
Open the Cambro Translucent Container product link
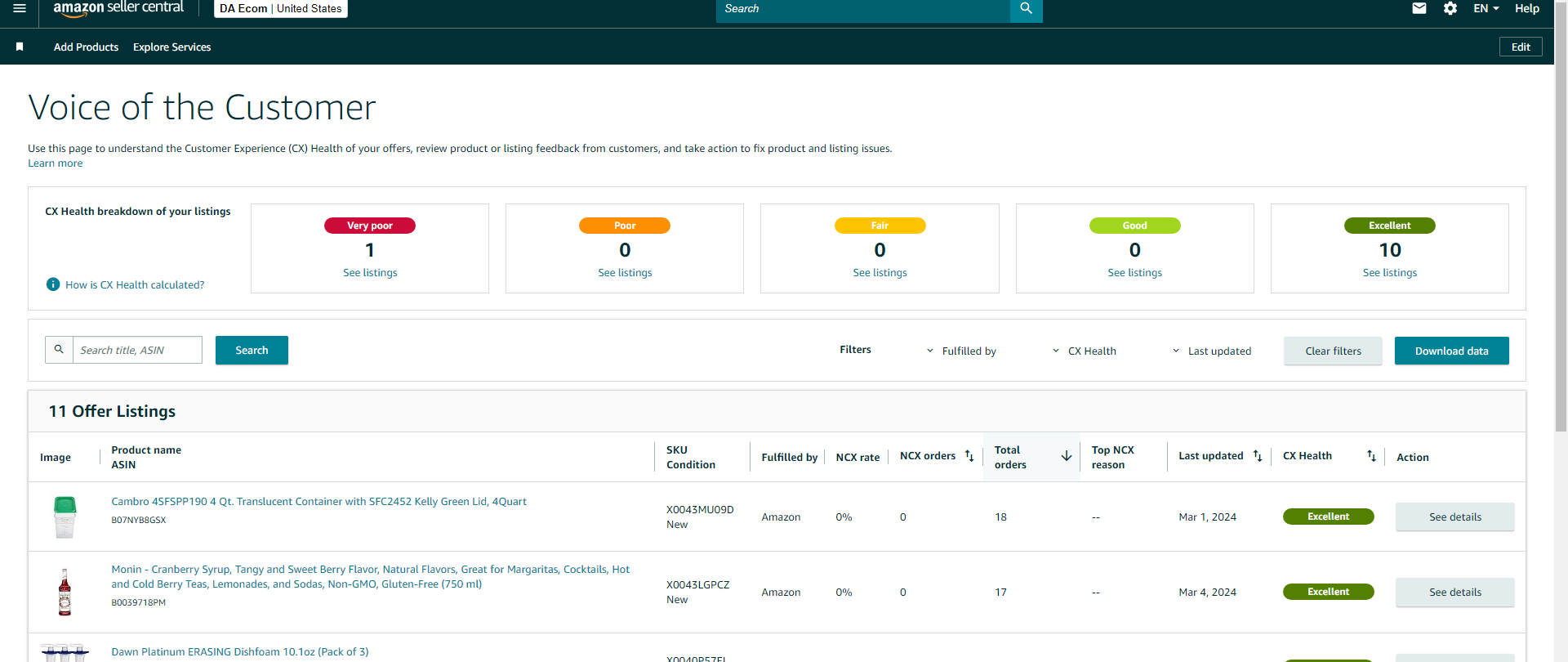(318, 502)
